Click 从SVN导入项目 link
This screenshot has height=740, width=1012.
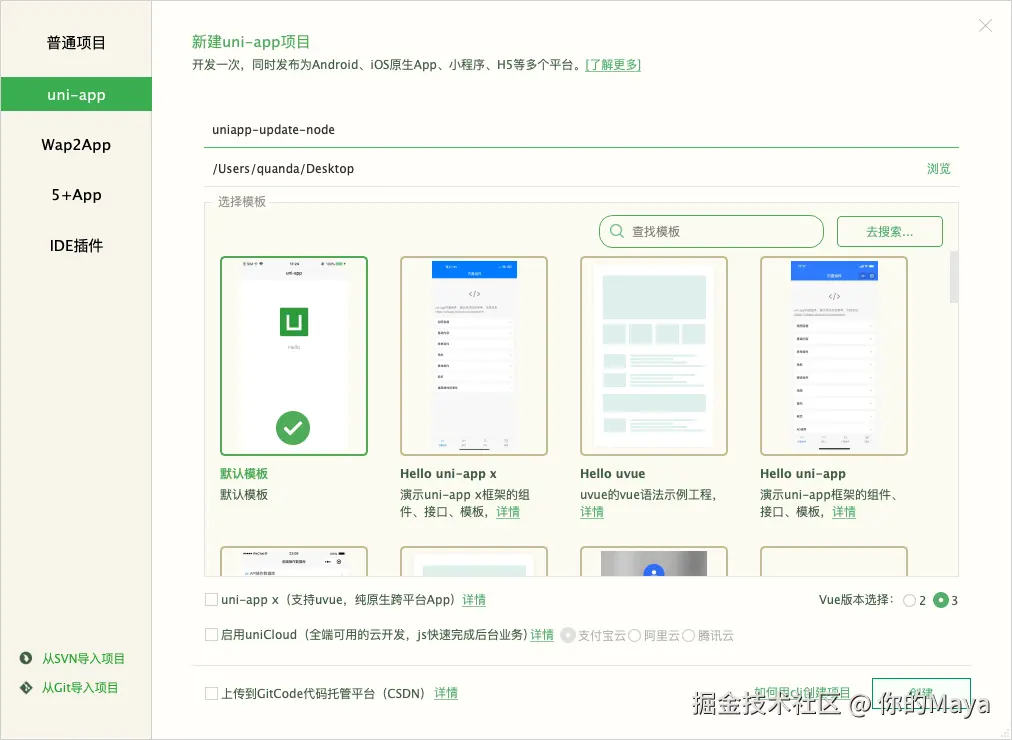coord(83,658)
